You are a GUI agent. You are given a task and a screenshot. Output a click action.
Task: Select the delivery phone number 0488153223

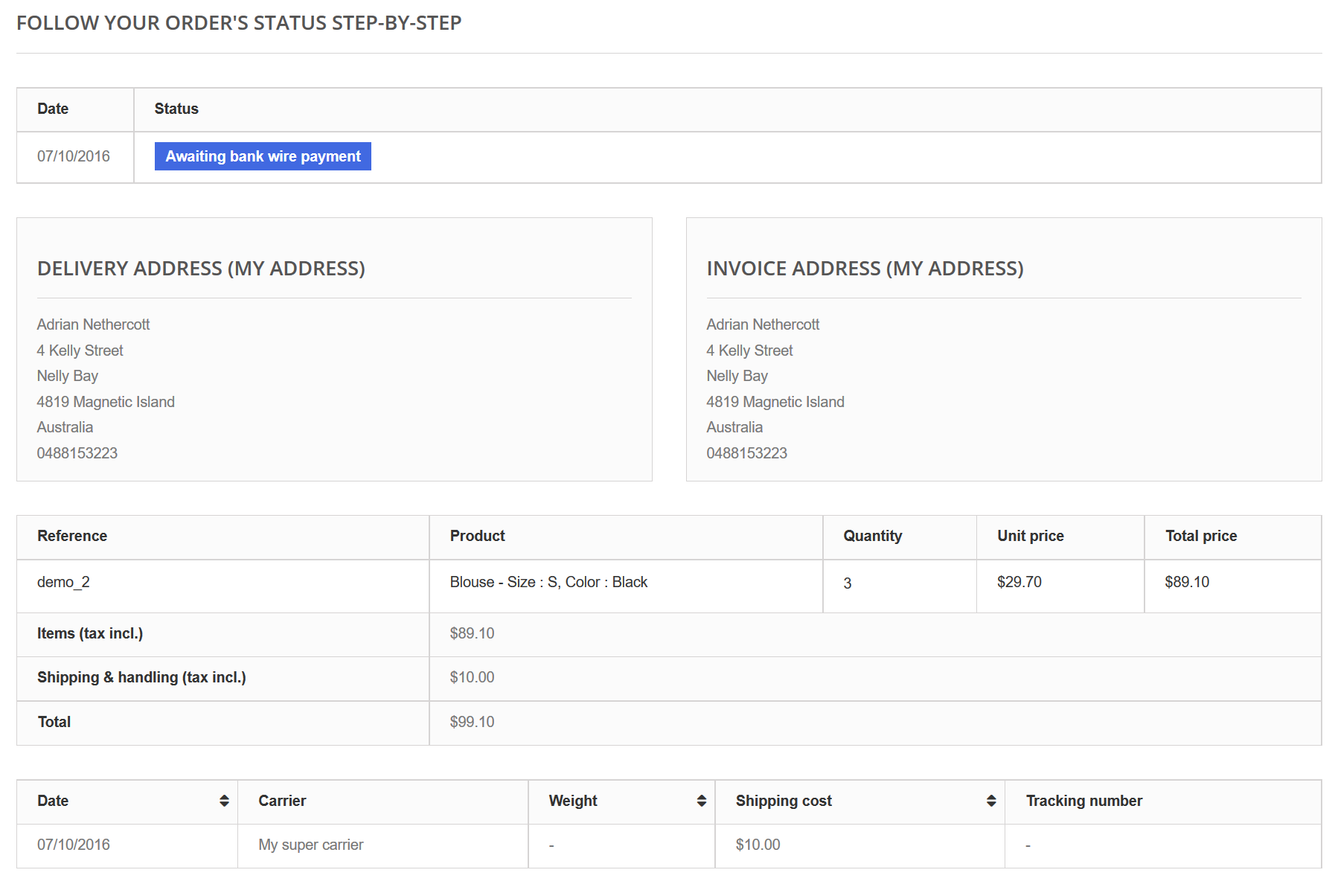click(x=77, y=453)
